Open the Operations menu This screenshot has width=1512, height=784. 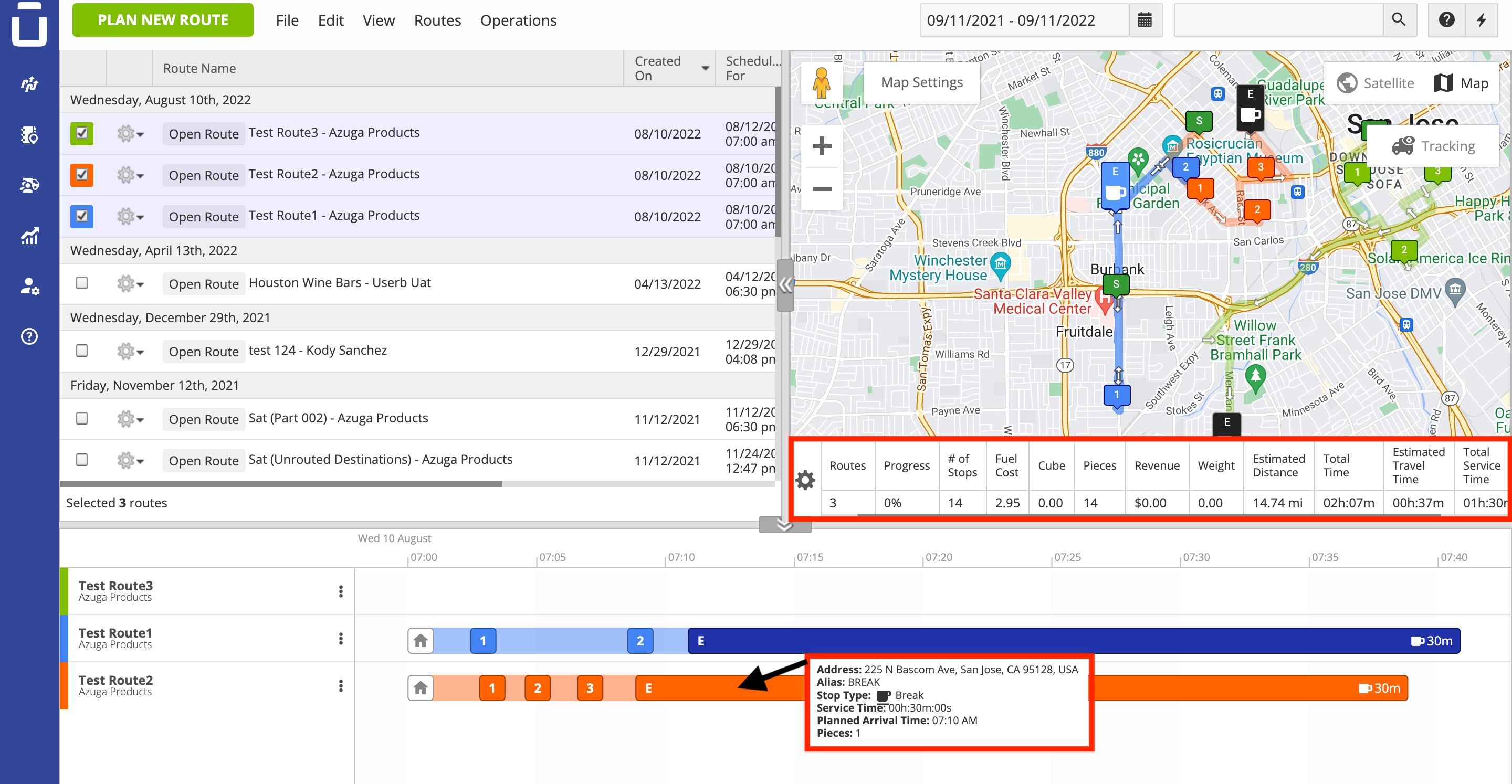click(x=518, y=20)
